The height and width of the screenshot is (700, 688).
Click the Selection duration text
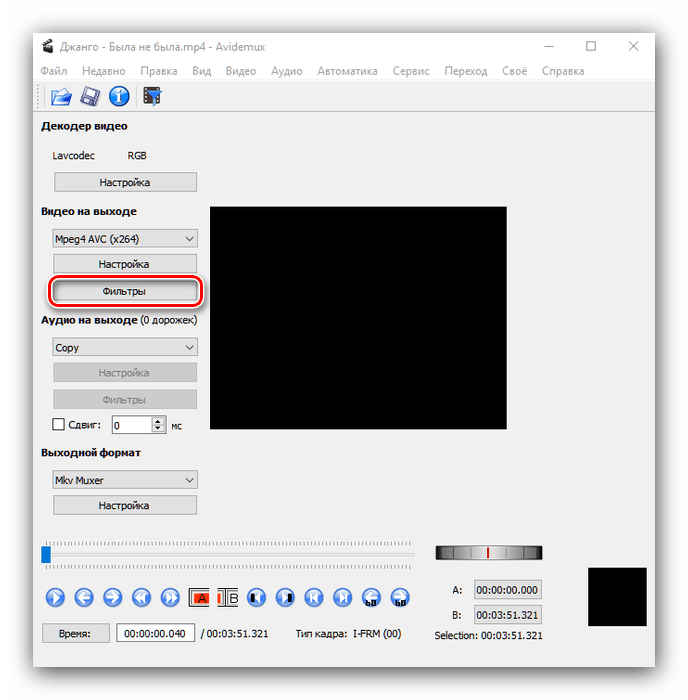488,635
